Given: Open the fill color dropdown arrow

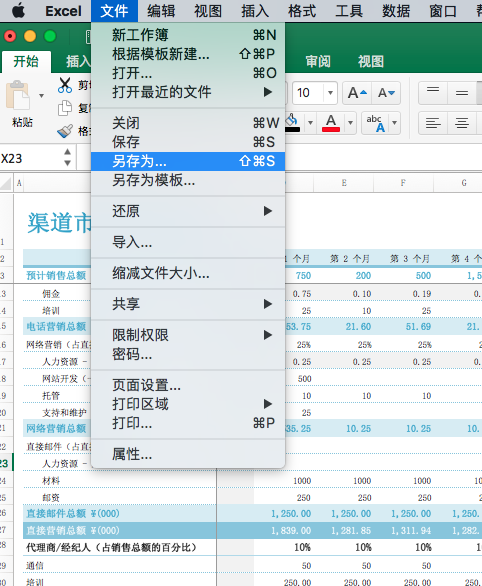Looking at the screenshot, I should point(310,123).
